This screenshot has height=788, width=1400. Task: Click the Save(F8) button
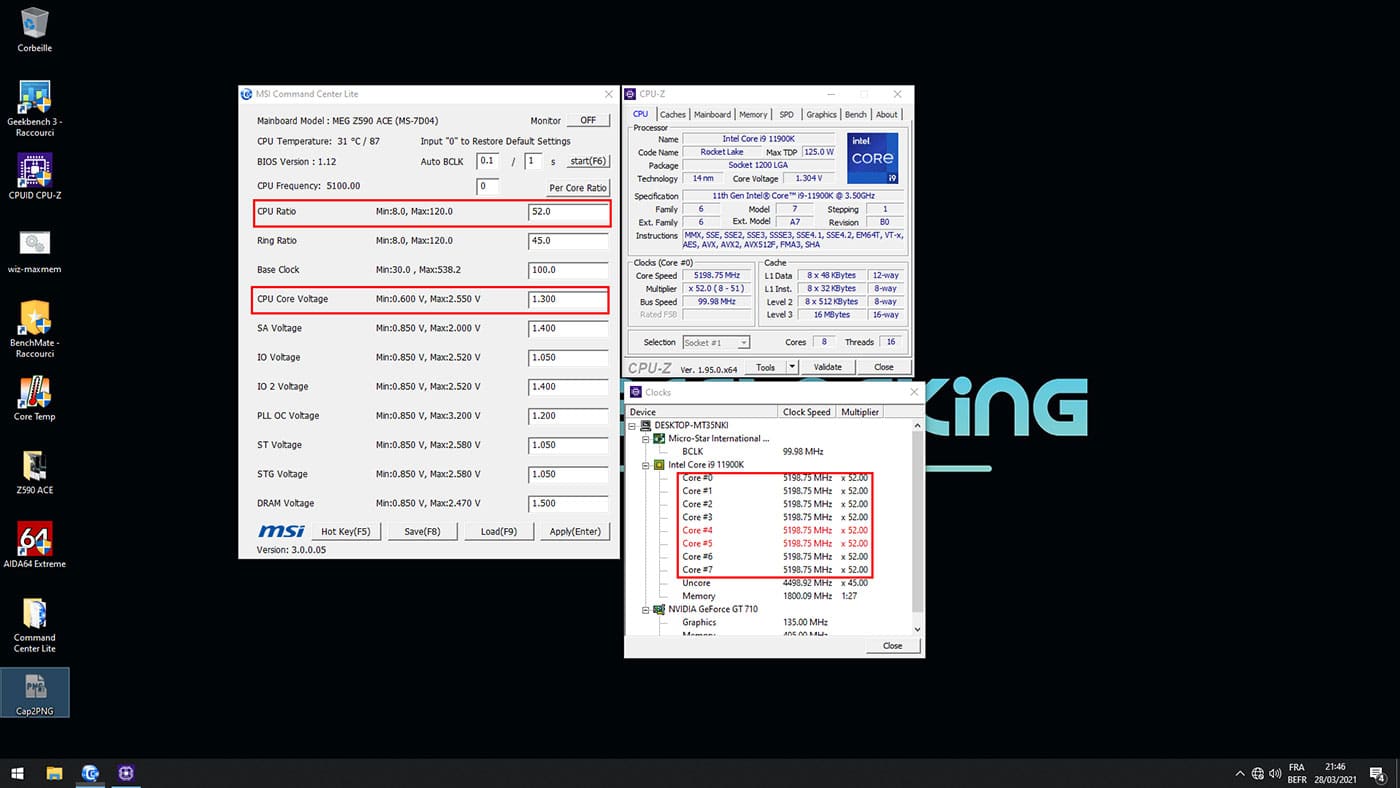422,531
